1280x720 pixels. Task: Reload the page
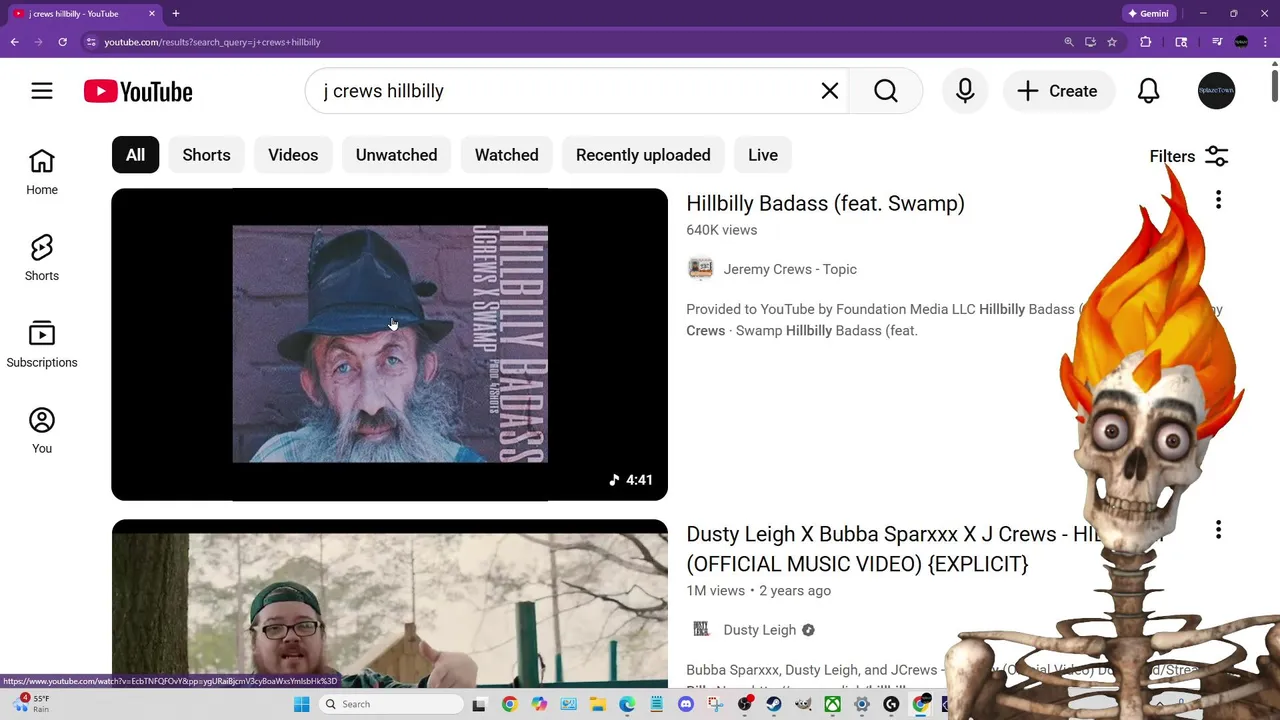click(62, 42)
